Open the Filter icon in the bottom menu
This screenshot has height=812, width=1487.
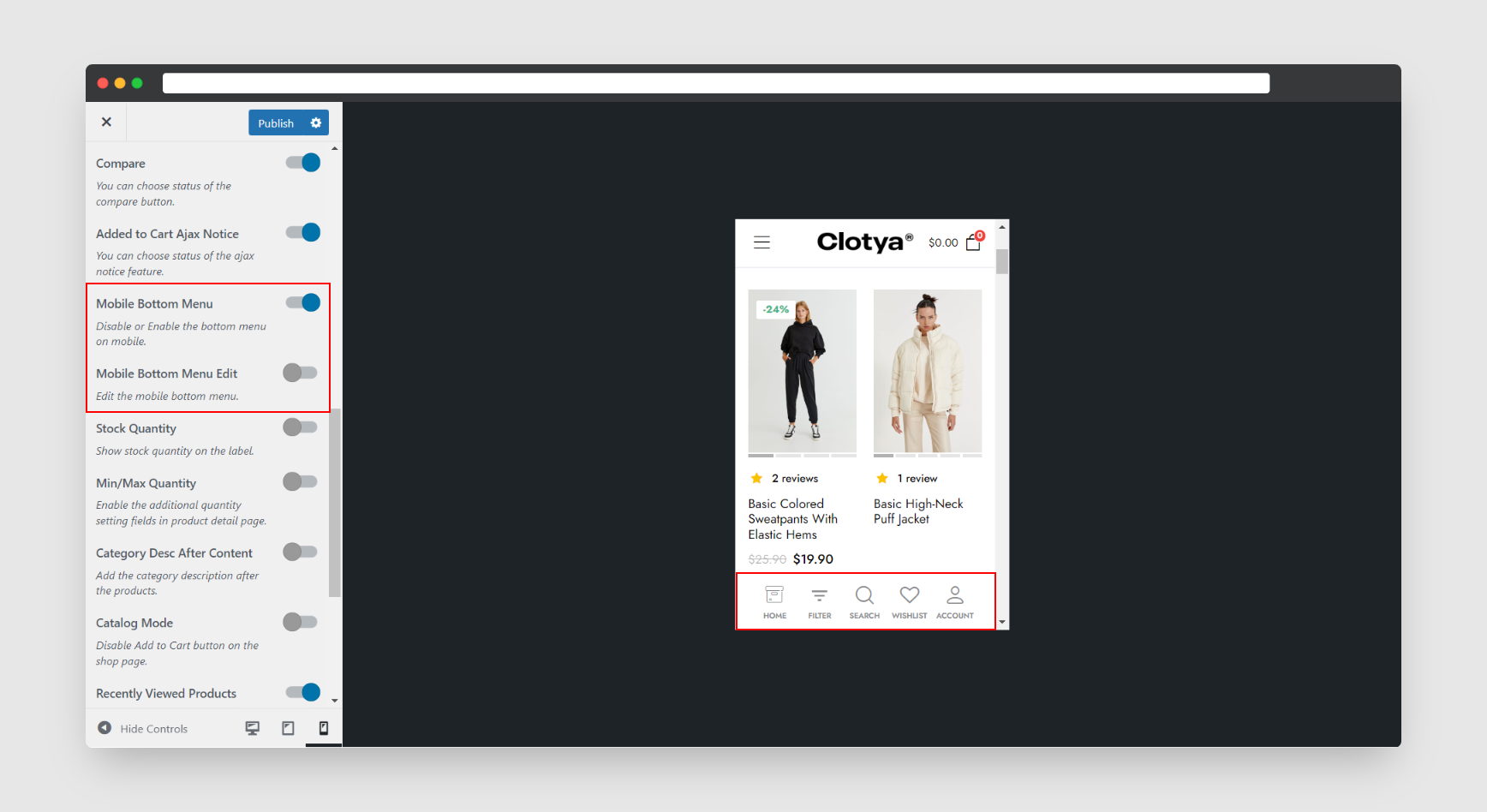point(819,600)
